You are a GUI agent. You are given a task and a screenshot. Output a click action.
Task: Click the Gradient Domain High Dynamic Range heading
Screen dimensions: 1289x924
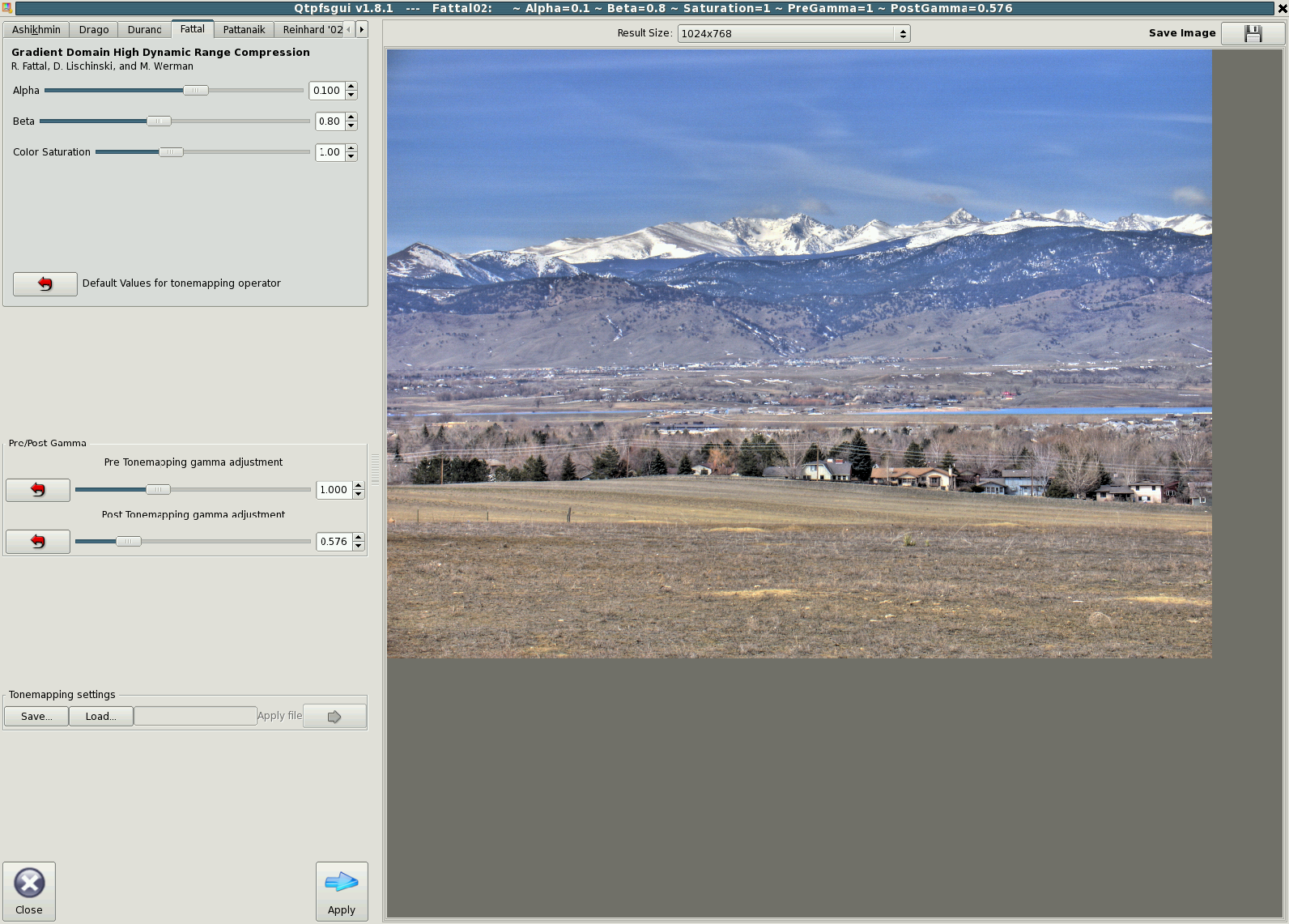pos(160,52)
